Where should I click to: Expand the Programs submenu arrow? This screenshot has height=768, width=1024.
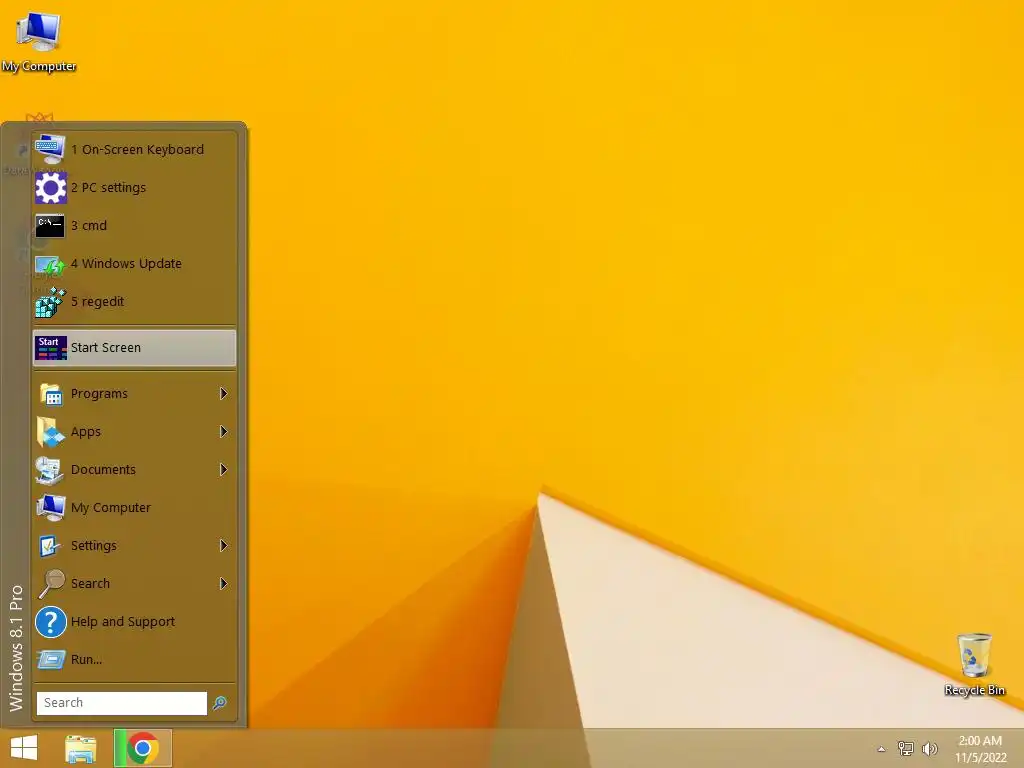pyautogui.click(x=223, y=394)
